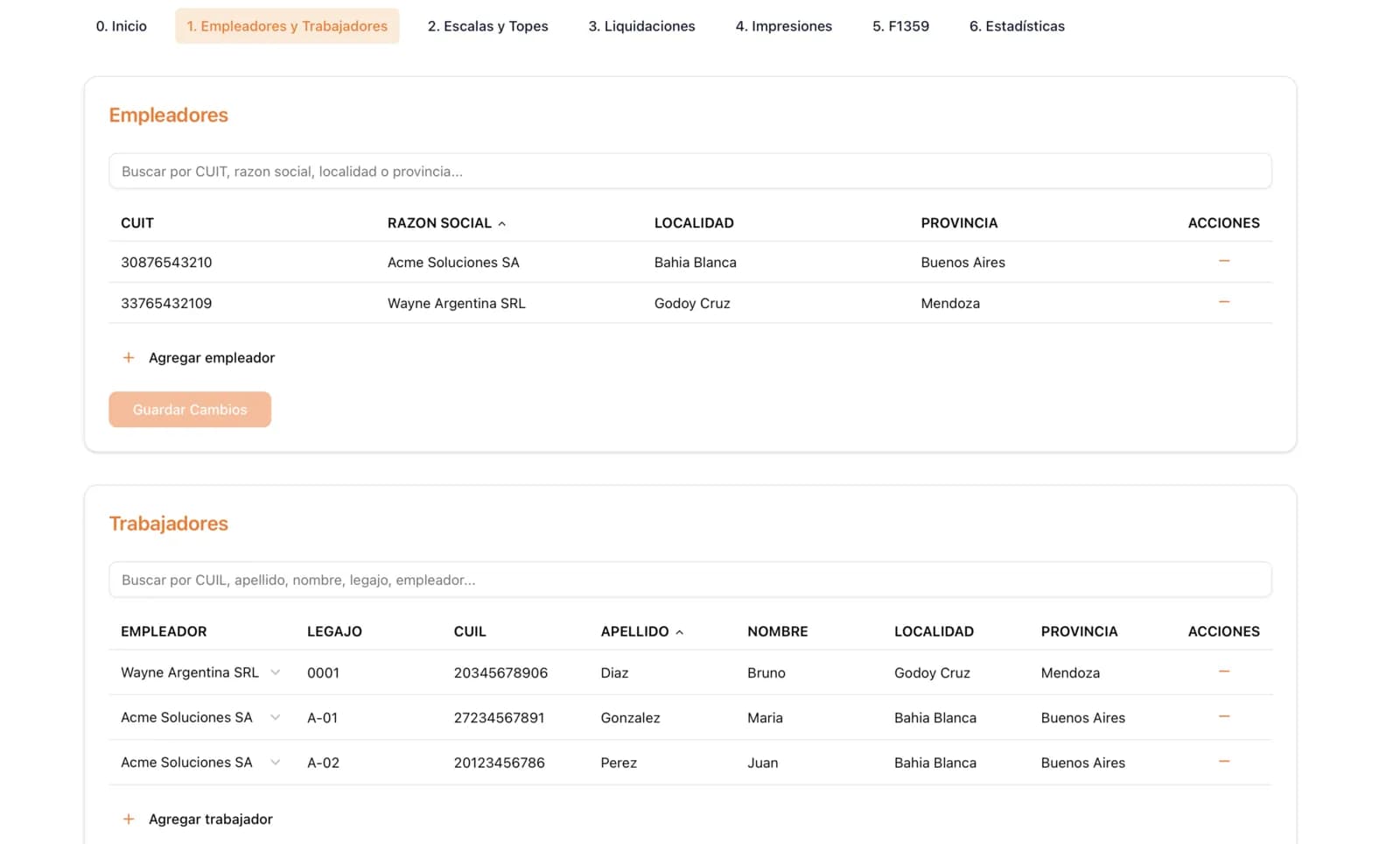Remove the Acme Soluciones SA employer row
Screen dimensions: 1400x844
pyautogui.click(x=1223, y=262)
